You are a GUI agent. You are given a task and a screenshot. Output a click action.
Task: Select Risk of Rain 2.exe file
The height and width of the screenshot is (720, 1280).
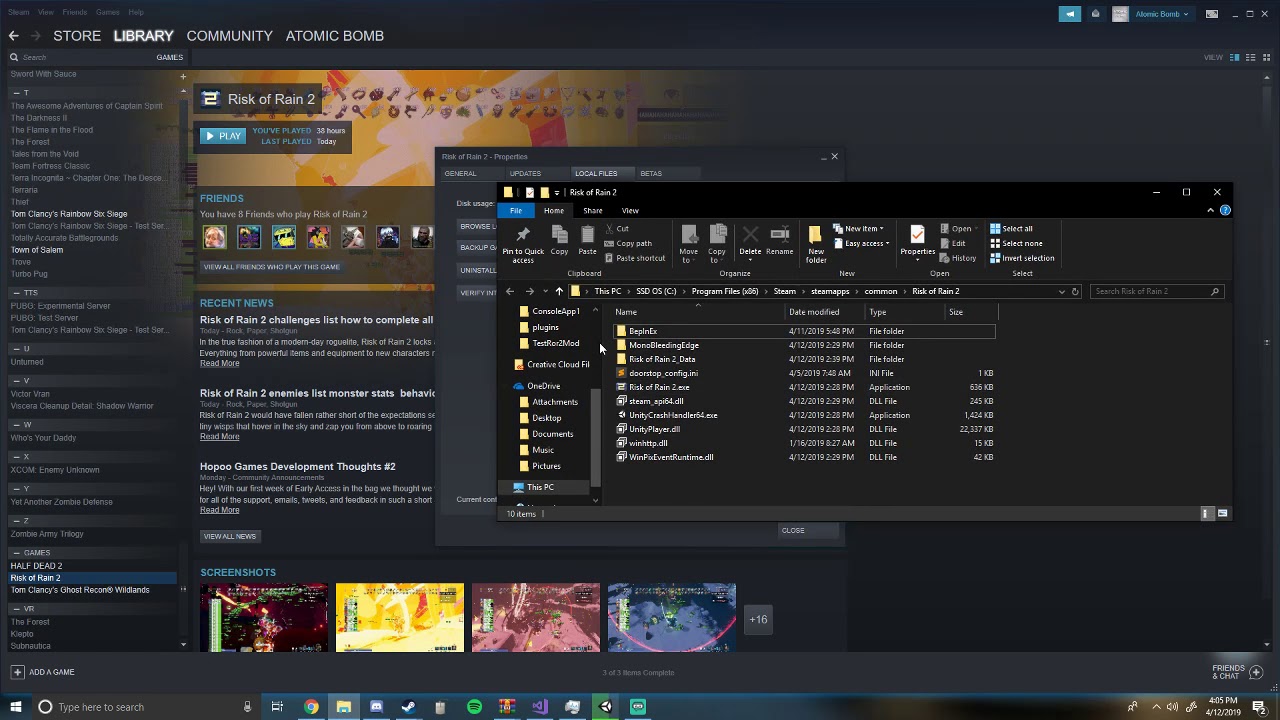659,387
